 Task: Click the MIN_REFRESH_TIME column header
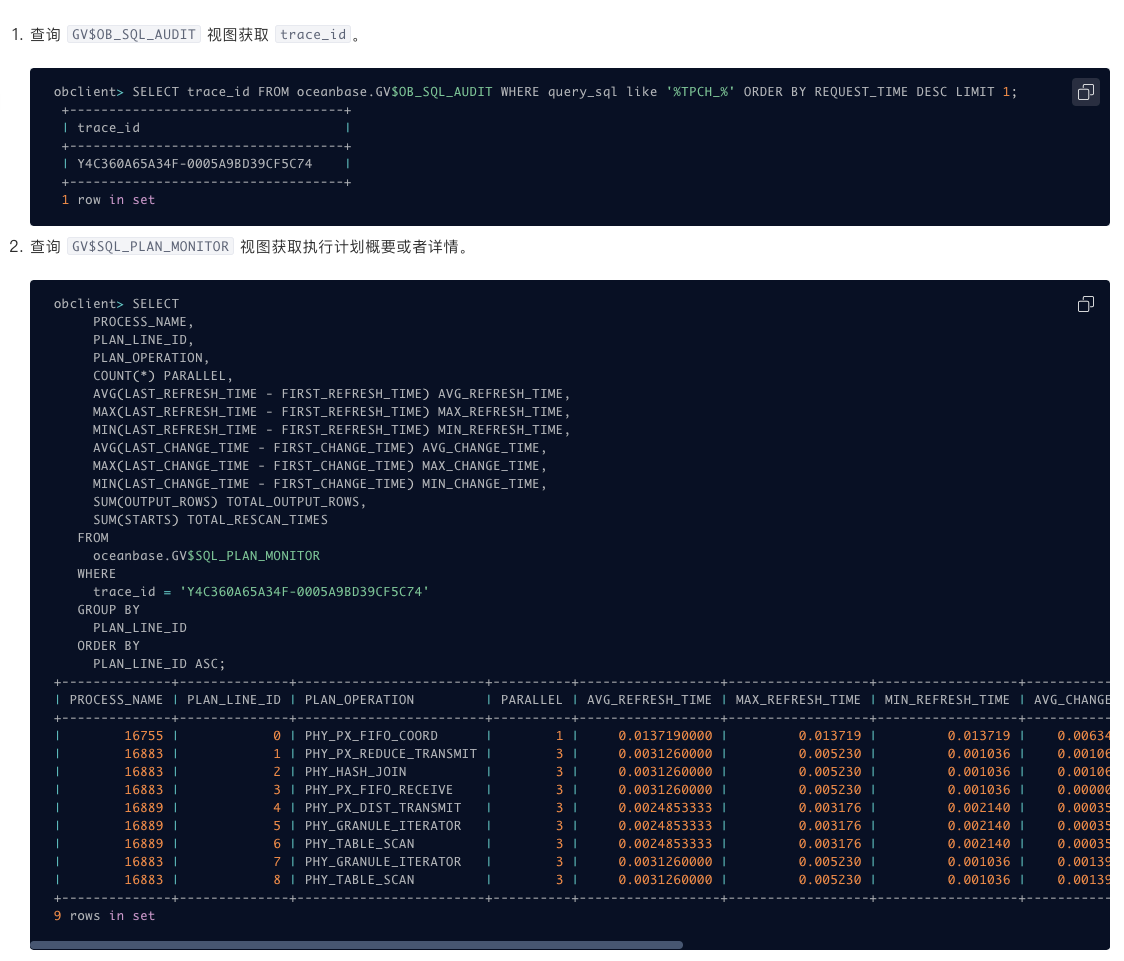coord(947,700)
